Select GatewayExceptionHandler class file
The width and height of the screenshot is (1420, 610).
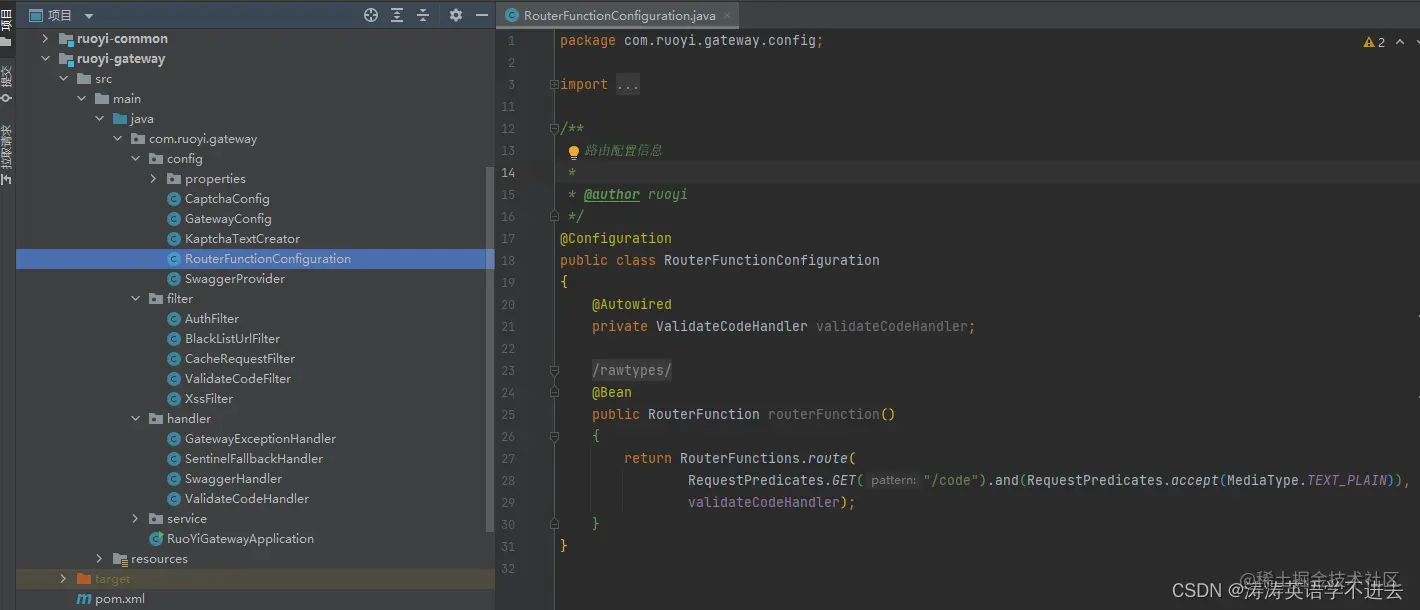point(260,439)
